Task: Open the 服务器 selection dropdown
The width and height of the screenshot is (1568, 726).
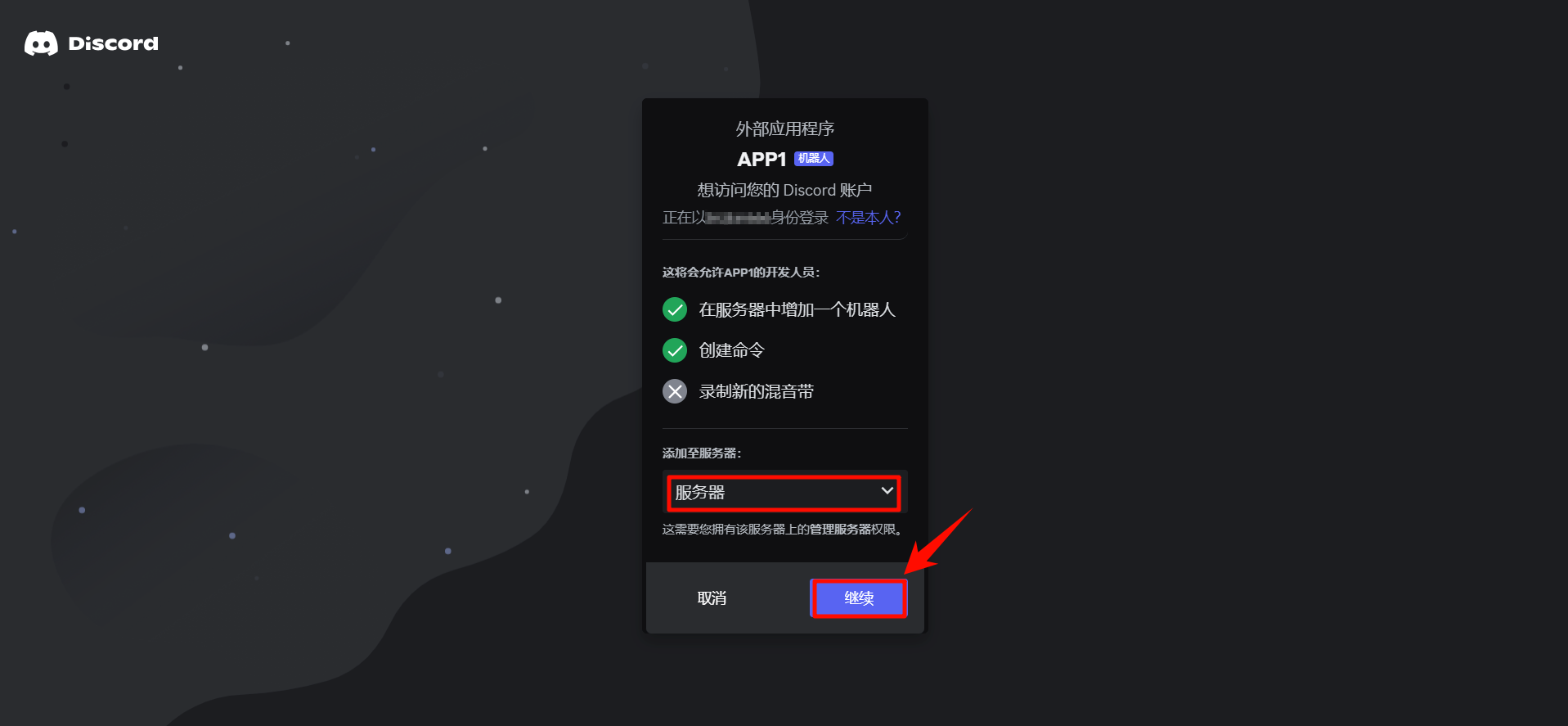Action: (784, 493)
